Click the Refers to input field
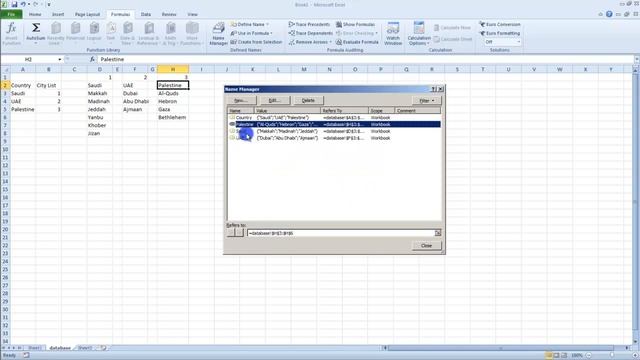Viewport: 640px width, 360px height. [x=341, y=233]
